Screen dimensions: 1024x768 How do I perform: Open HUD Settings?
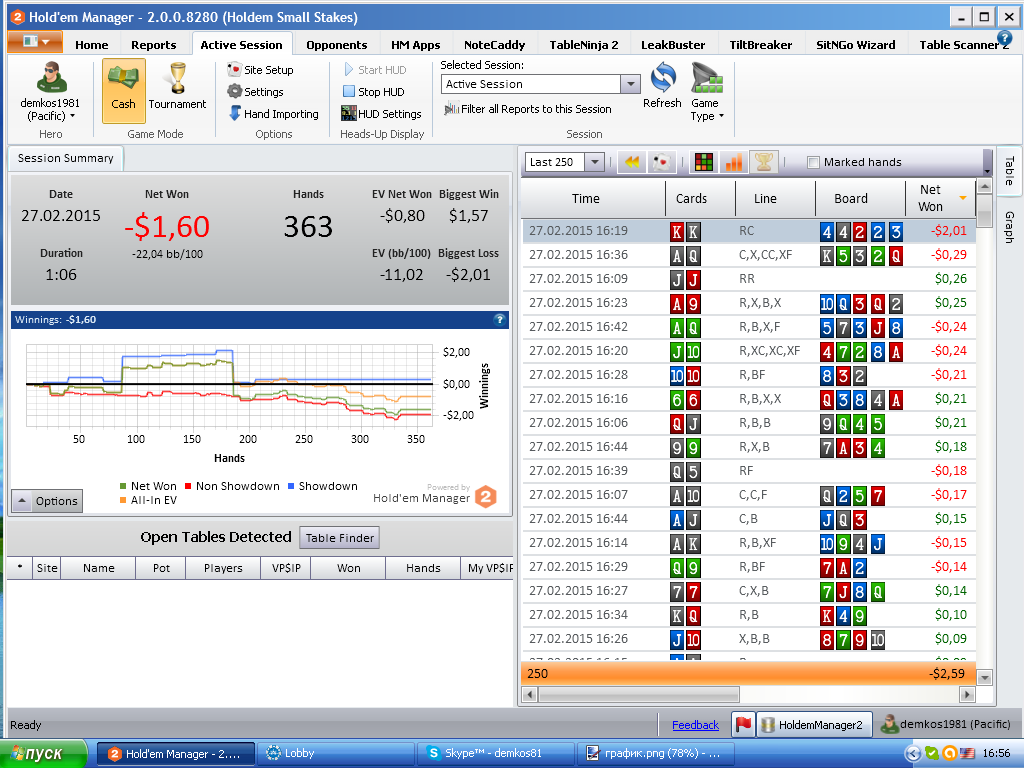coord(381,114)
